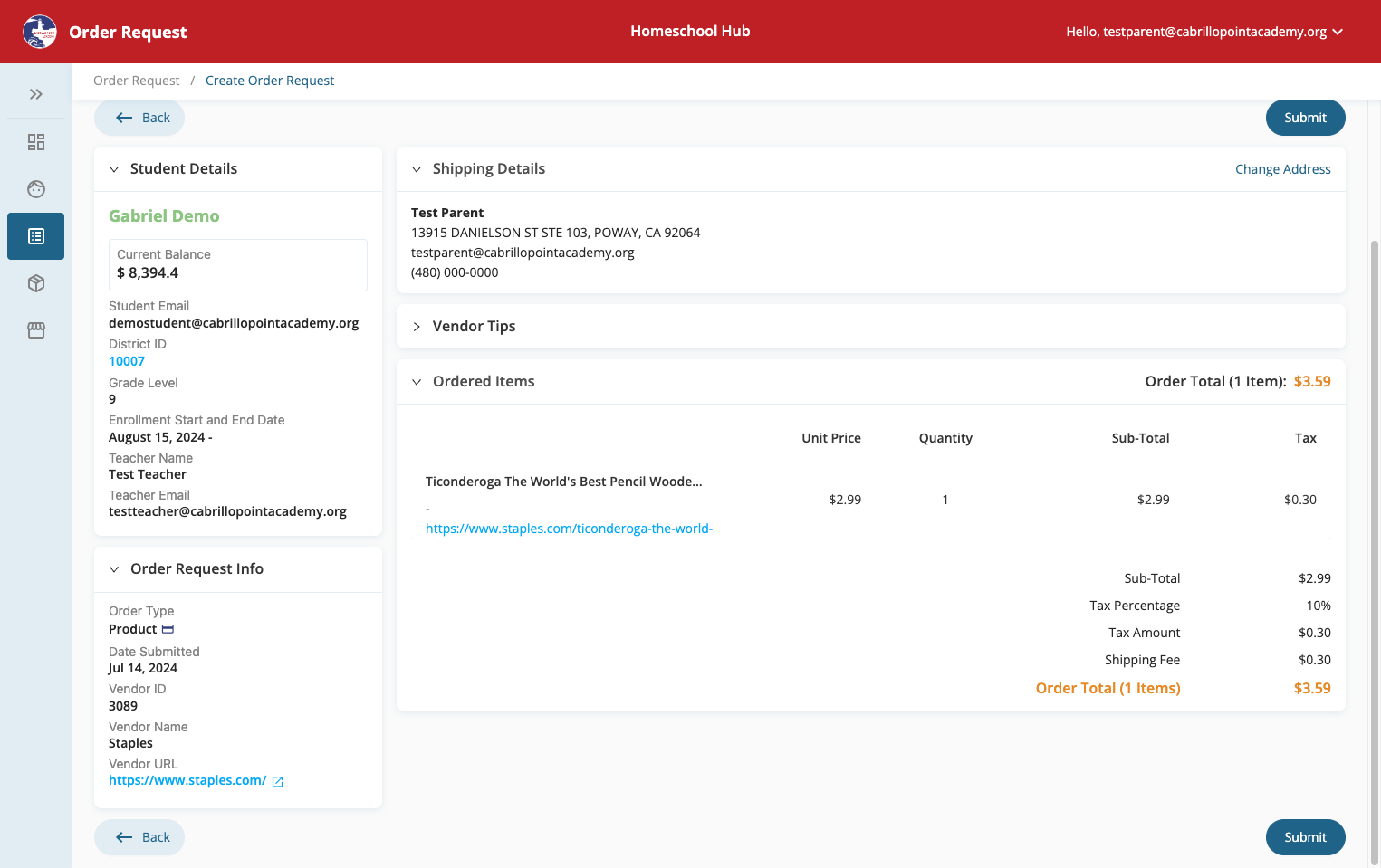Click the Shipping Fee $0.30 value
This screenshot has width=1381, height=868.
(1315, 660)
